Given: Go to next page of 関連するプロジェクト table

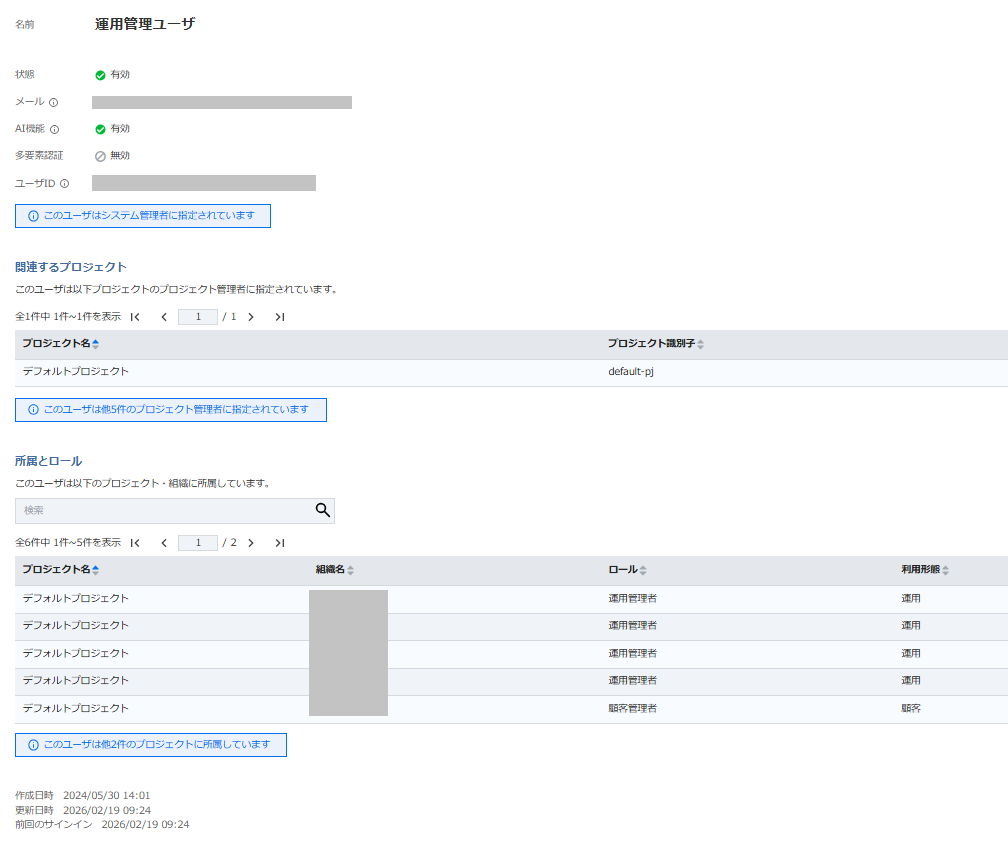Looking at the screenshot, I should pyautogui.click(x=251, y=317).
